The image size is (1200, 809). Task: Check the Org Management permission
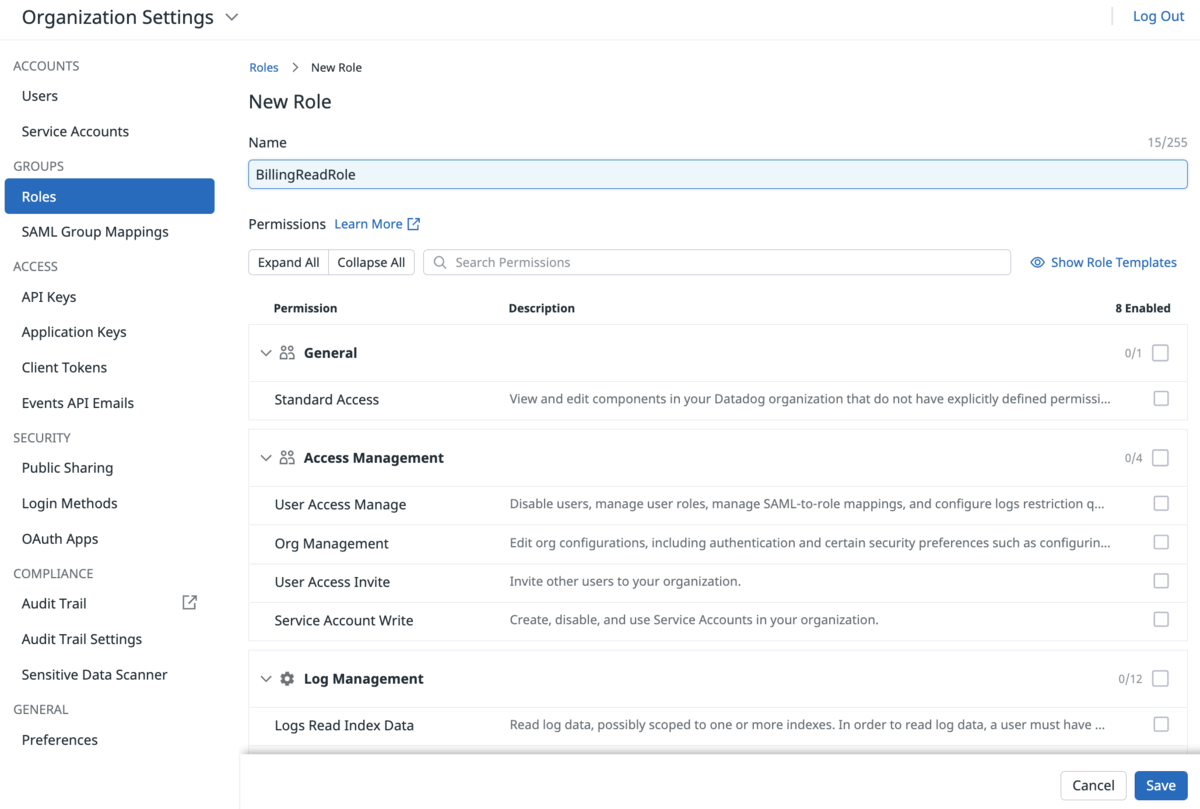click(x=1161, y=543)
